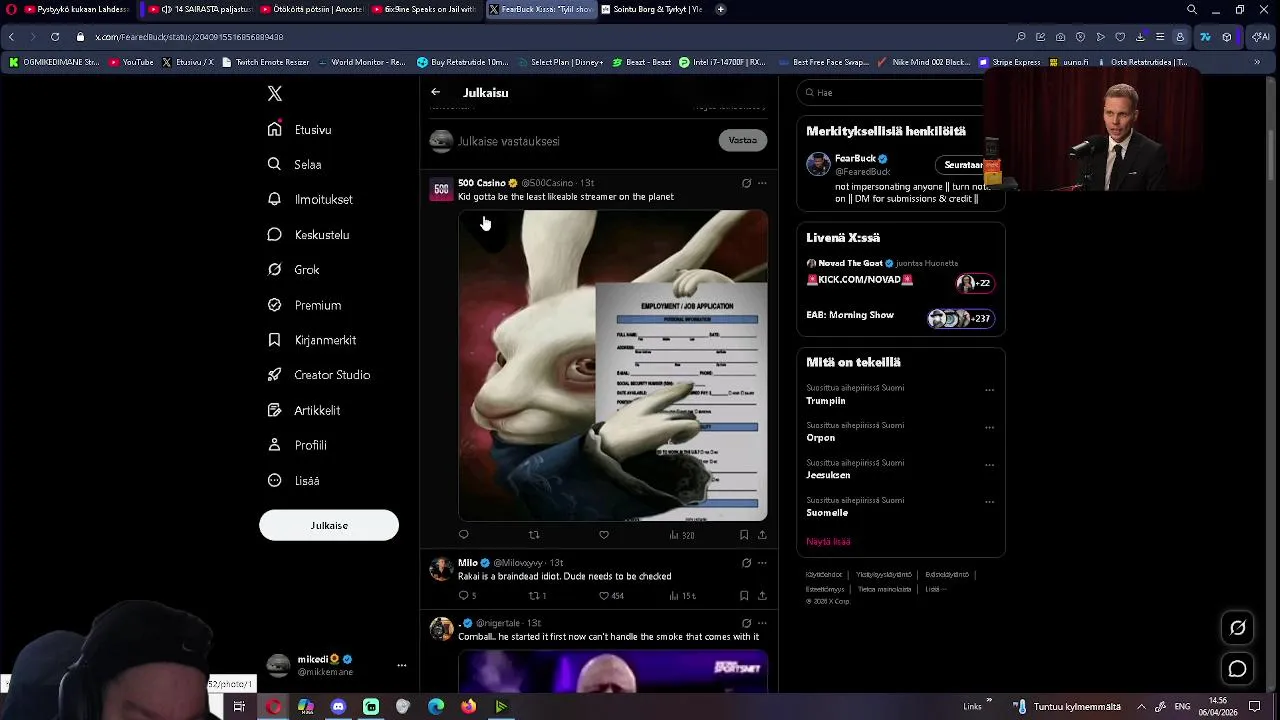Reload the page
The width and height of the screenshot is (1280, 720).
pyautogui.click(x=54, y=37)
